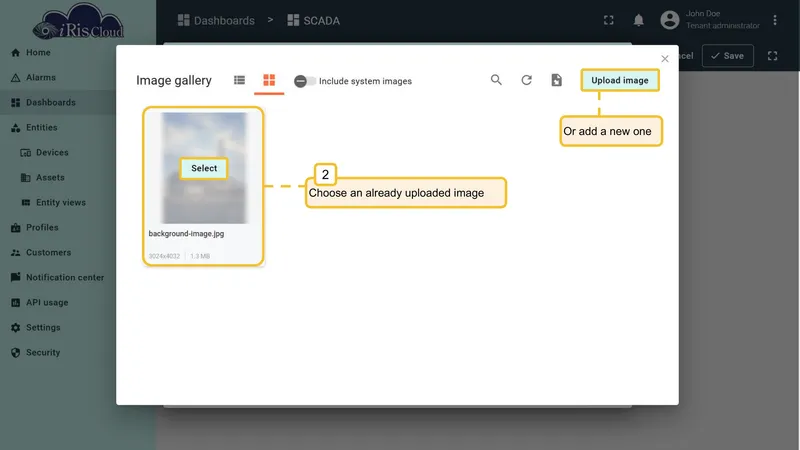Click the import image file icon

556,80
